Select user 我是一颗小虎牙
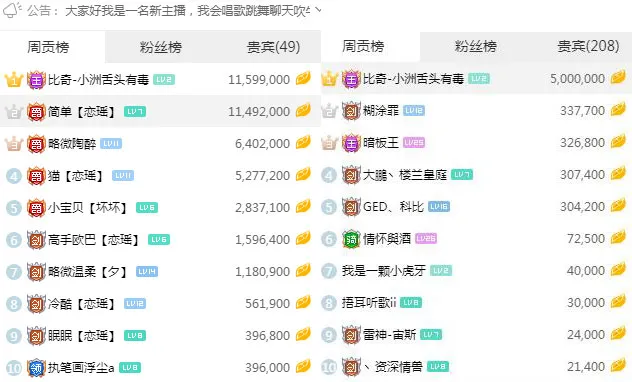 click(x=384, y=271)
